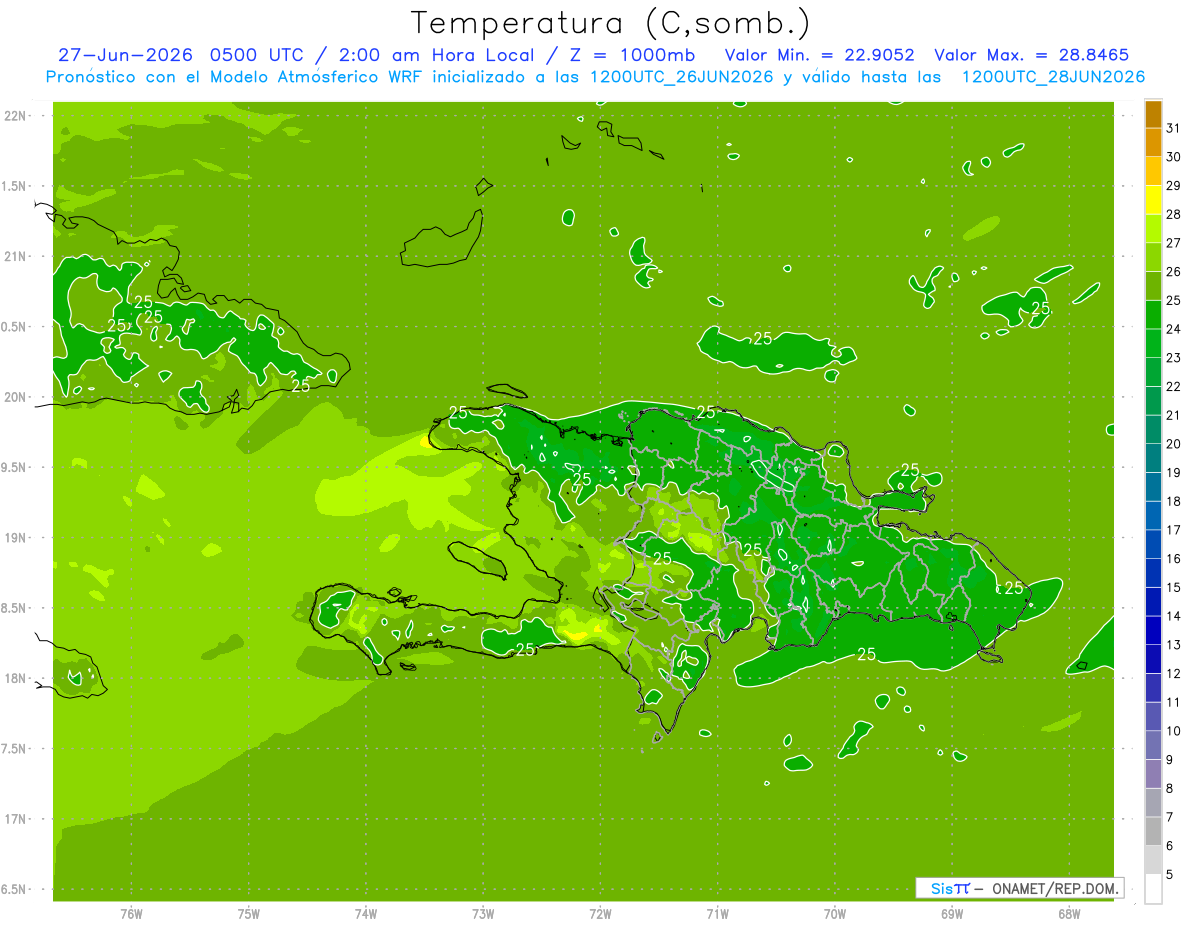Click the 76W longitude axis label
The image size is (1200, 927).
tap(131, 914)
